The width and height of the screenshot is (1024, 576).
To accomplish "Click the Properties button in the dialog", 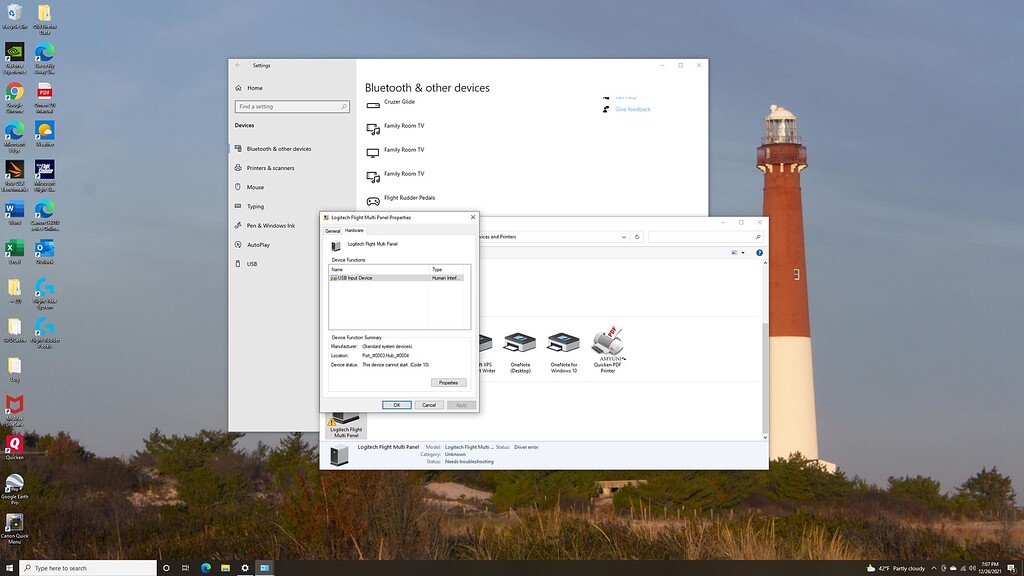I will 448,382.
